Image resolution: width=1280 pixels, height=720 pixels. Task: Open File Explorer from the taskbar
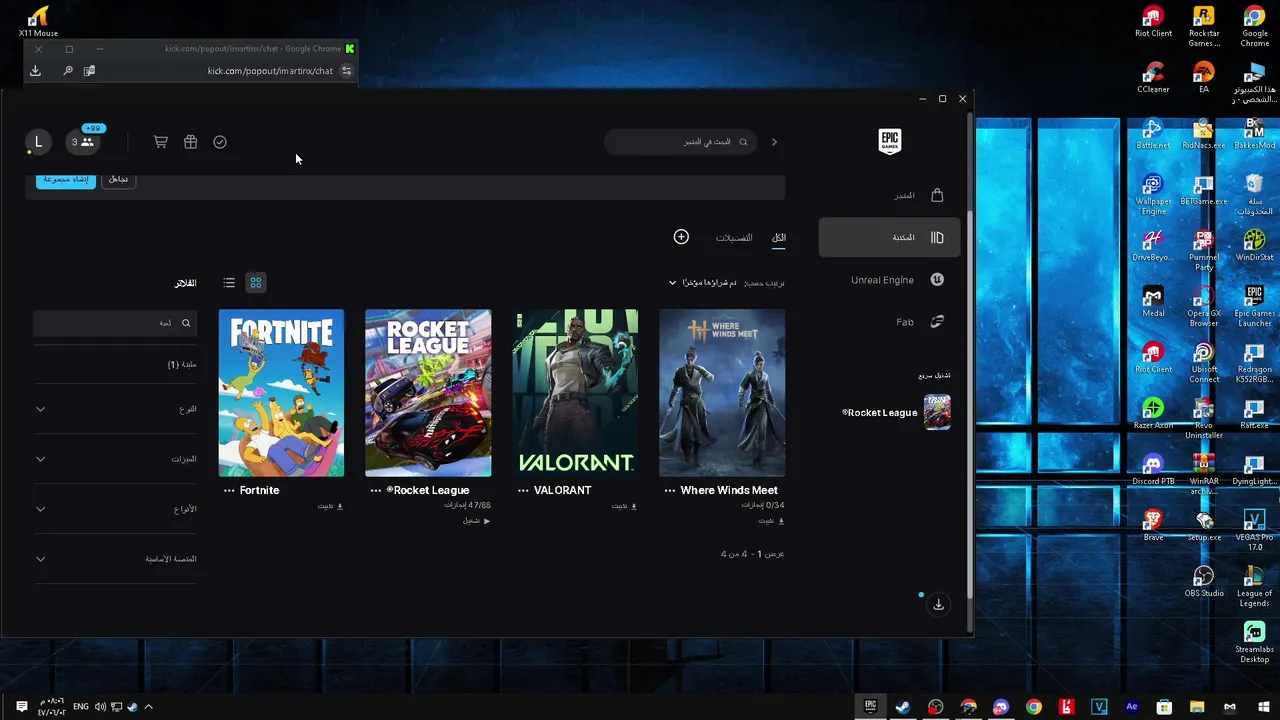[x=1197, y=707]
